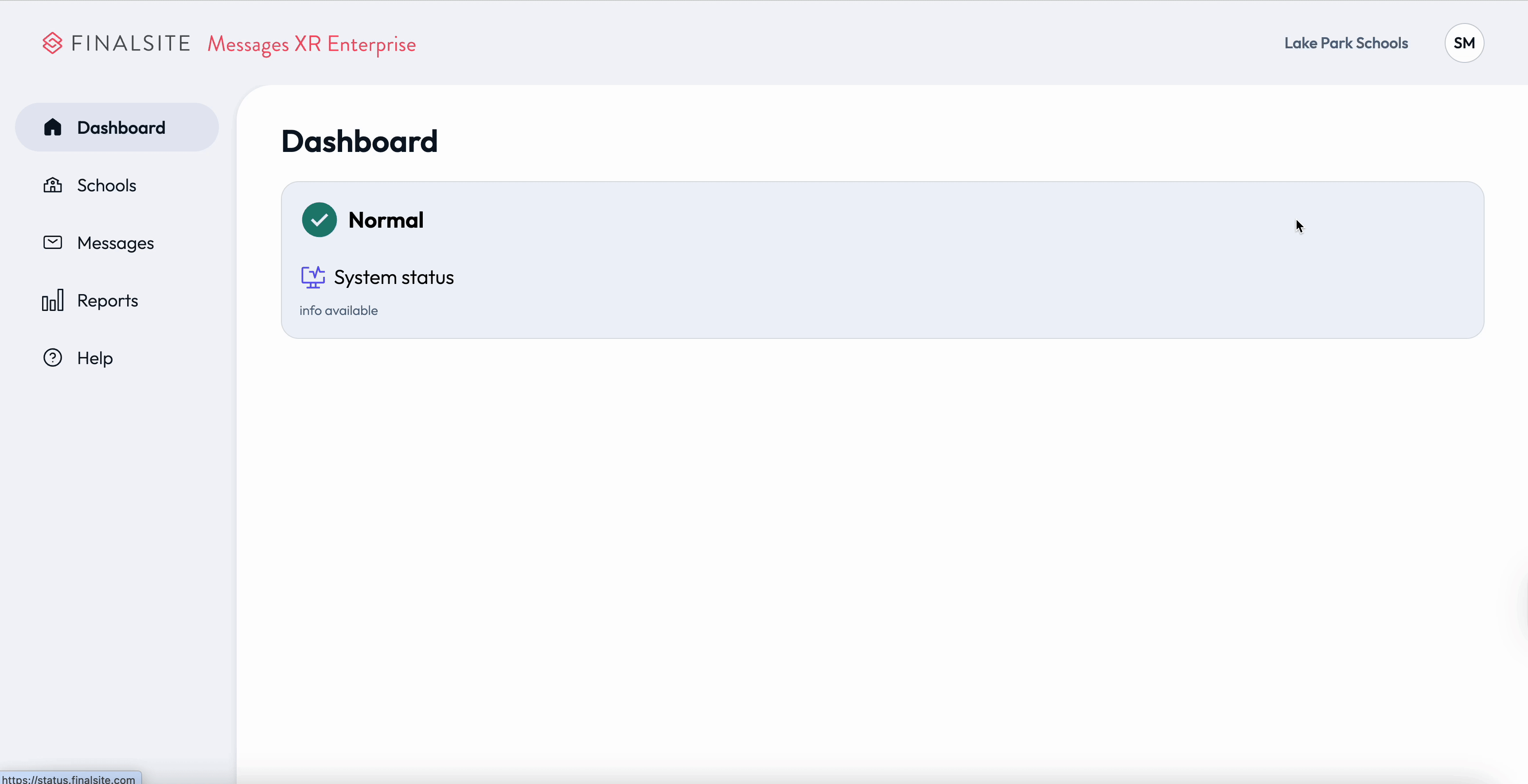This screenshot has width=1528, height=784.
Task: Select the Dashboard home icon
Action: pyautogui.click(x=52, y=127)
